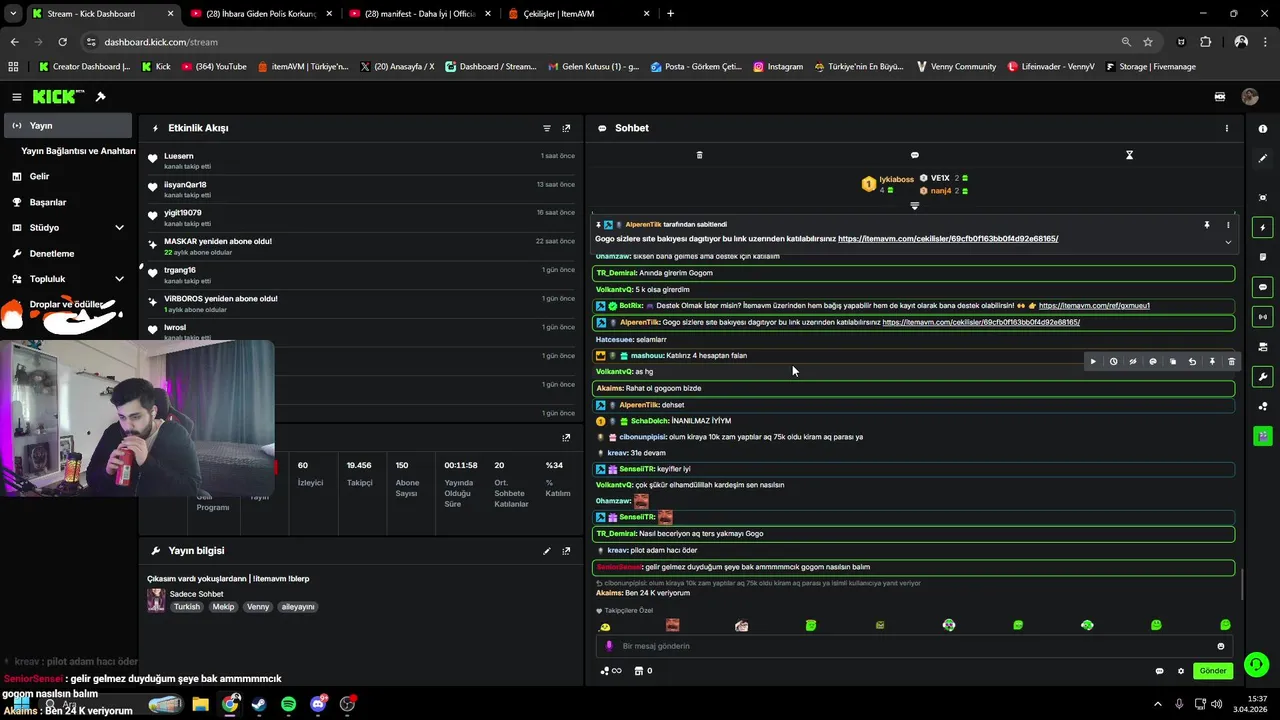Image resolution: width=1280 pixels, height=720 pixels.
Task: Toggle the broadcast signal panel button
Action: pos(1263,317)
